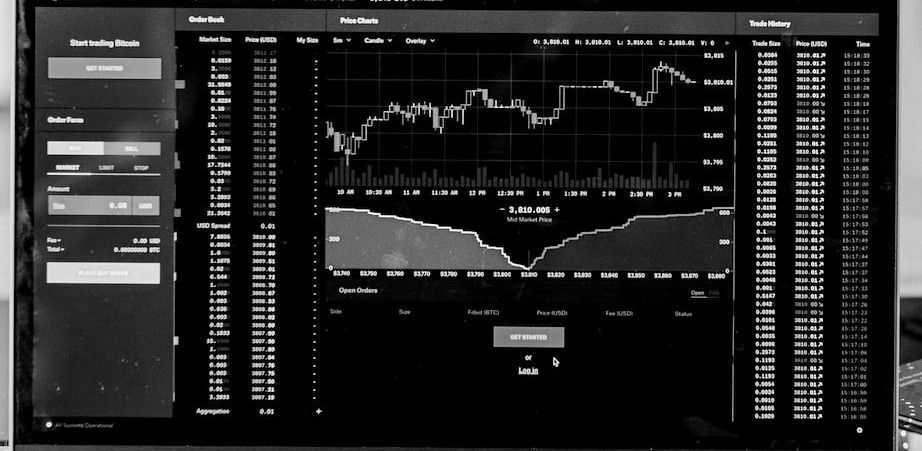
Task: Click the My Size column header
Action: tap(307, 40)
